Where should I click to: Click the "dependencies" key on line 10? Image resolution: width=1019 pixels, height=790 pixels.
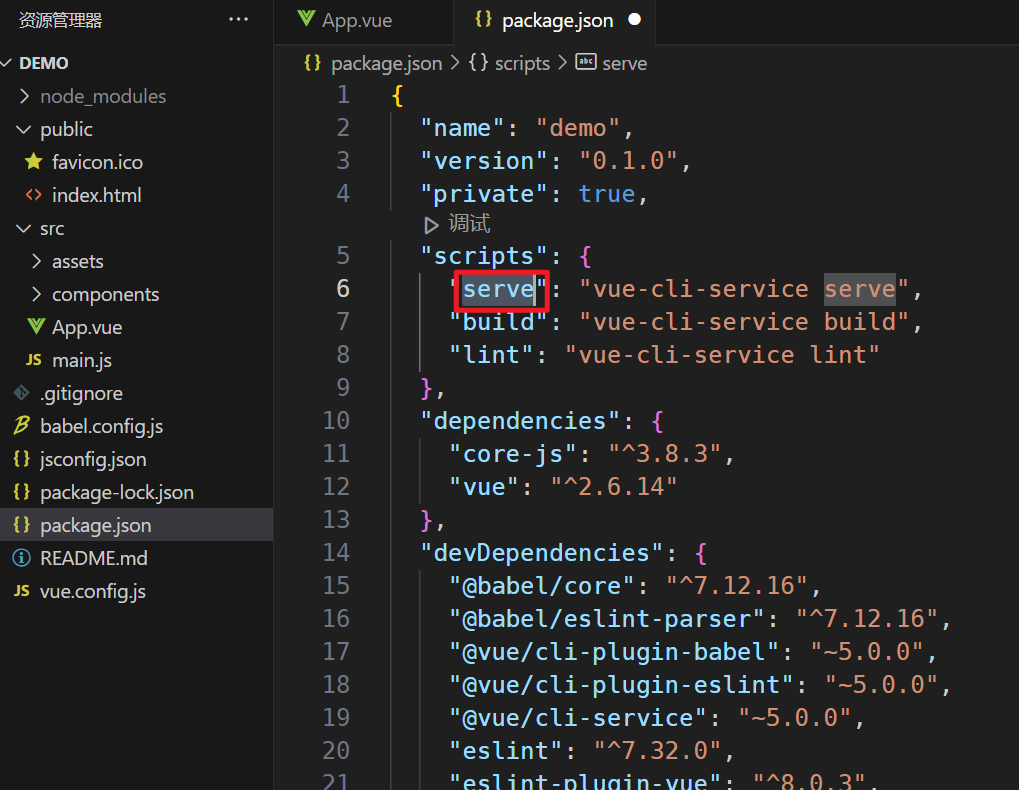pyautogui.click(x=519, y=421)
